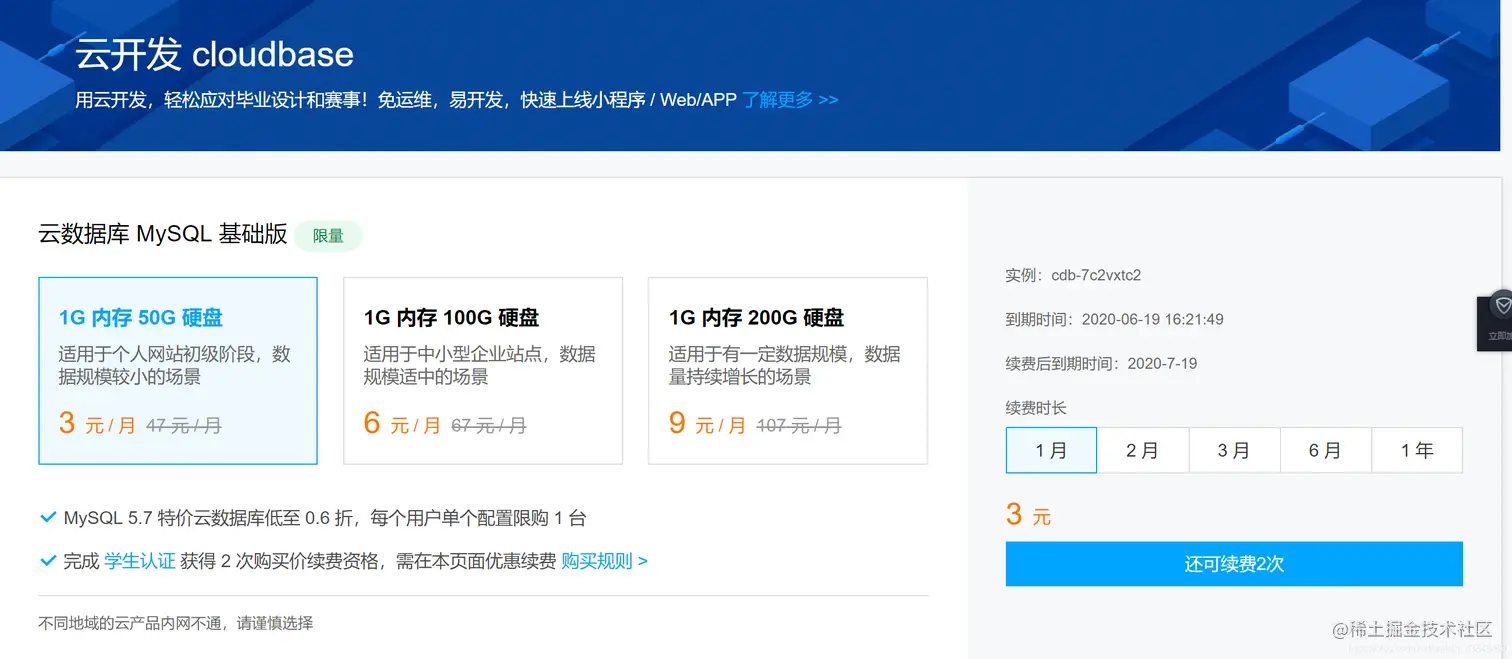Open the 学生认证 link

tap(140, 561)
